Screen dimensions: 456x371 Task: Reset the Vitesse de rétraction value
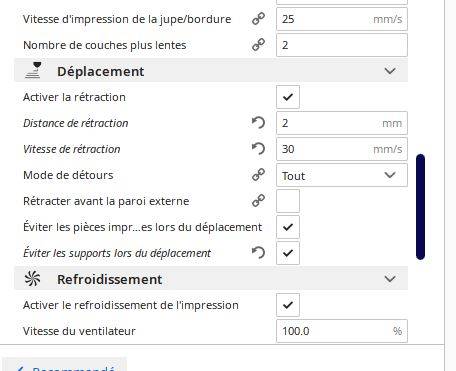click(258, 149)
